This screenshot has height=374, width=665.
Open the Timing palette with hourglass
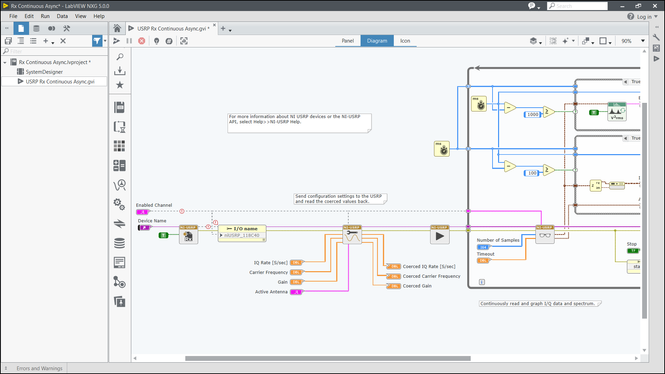tap(120, 127)
